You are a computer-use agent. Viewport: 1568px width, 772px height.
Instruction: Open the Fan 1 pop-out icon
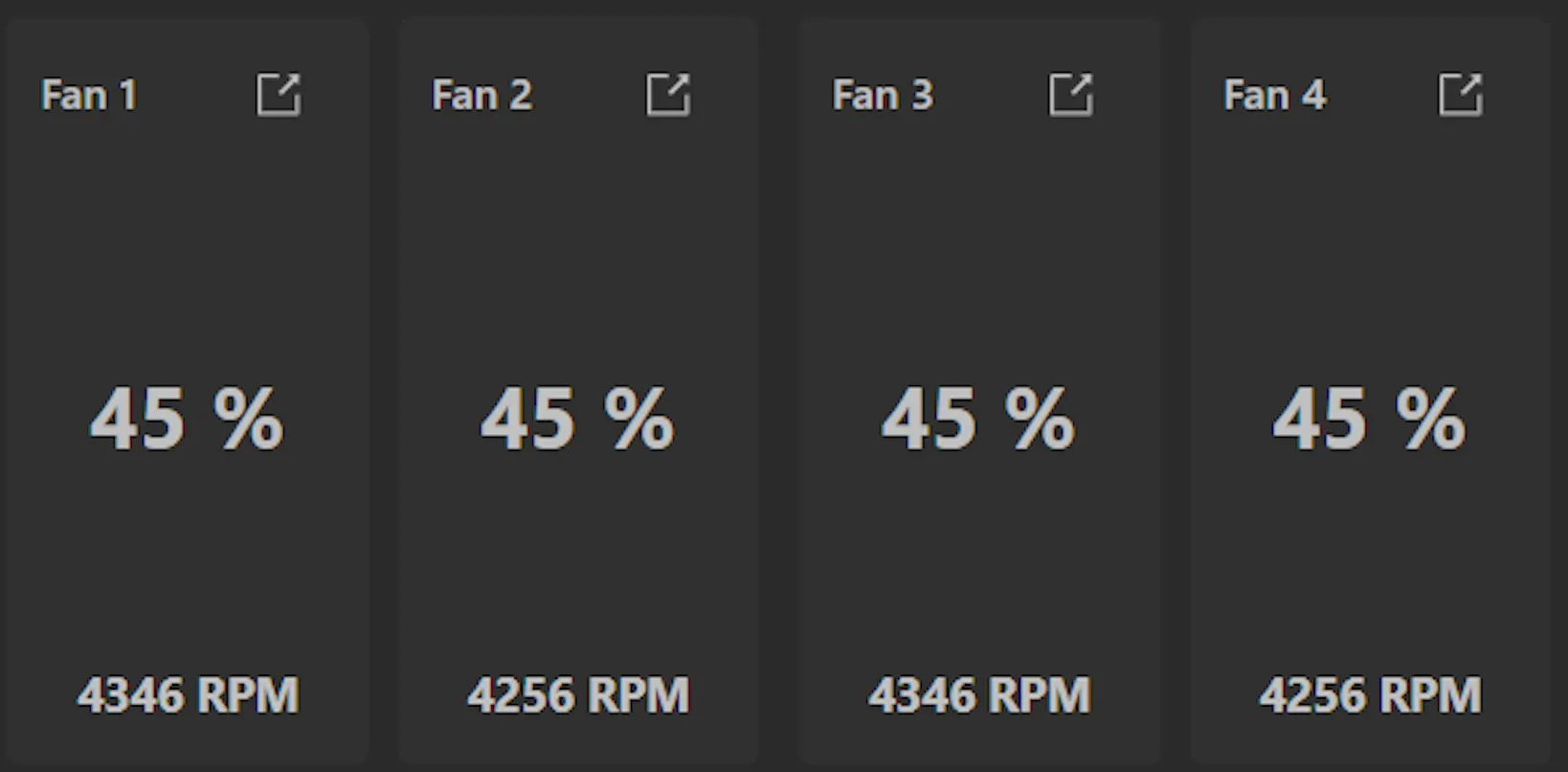point(279,95)
